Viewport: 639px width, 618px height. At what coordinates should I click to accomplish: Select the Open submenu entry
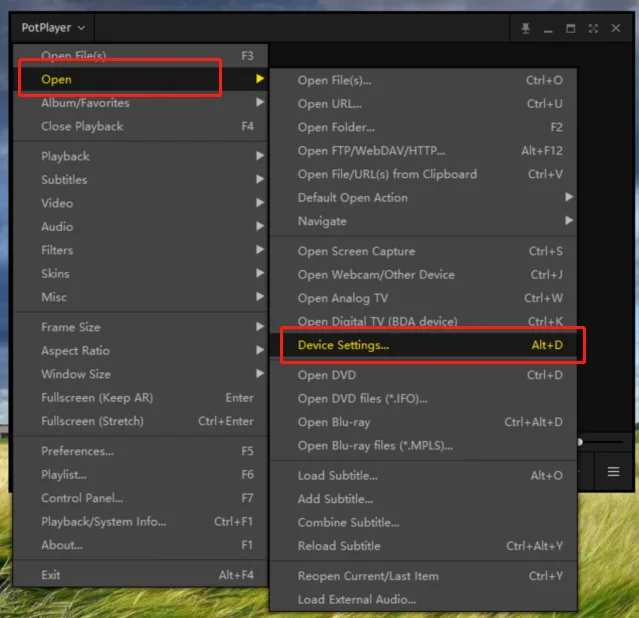tap(141, 79)
